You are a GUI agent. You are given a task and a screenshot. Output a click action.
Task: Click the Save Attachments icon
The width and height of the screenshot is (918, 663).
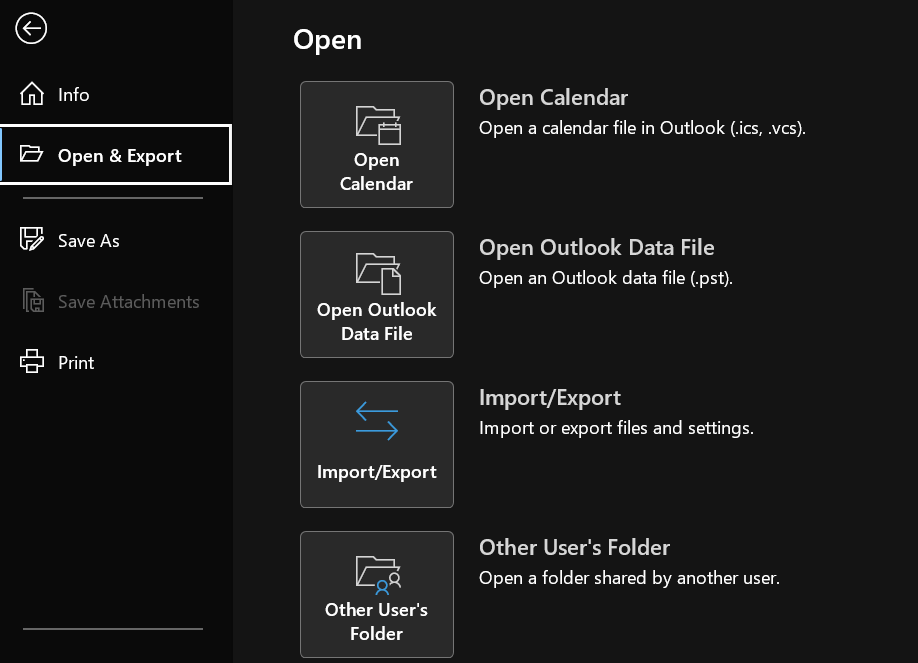click(33, 300)
